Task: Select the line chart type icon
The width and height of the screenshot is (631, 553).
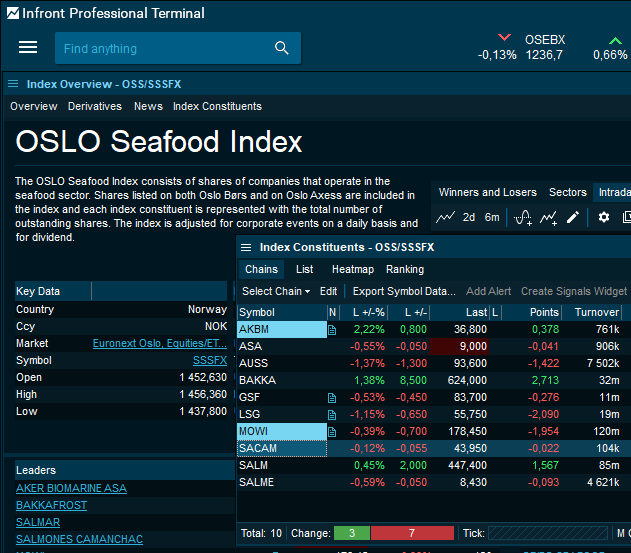Action: tap(445, 217)
